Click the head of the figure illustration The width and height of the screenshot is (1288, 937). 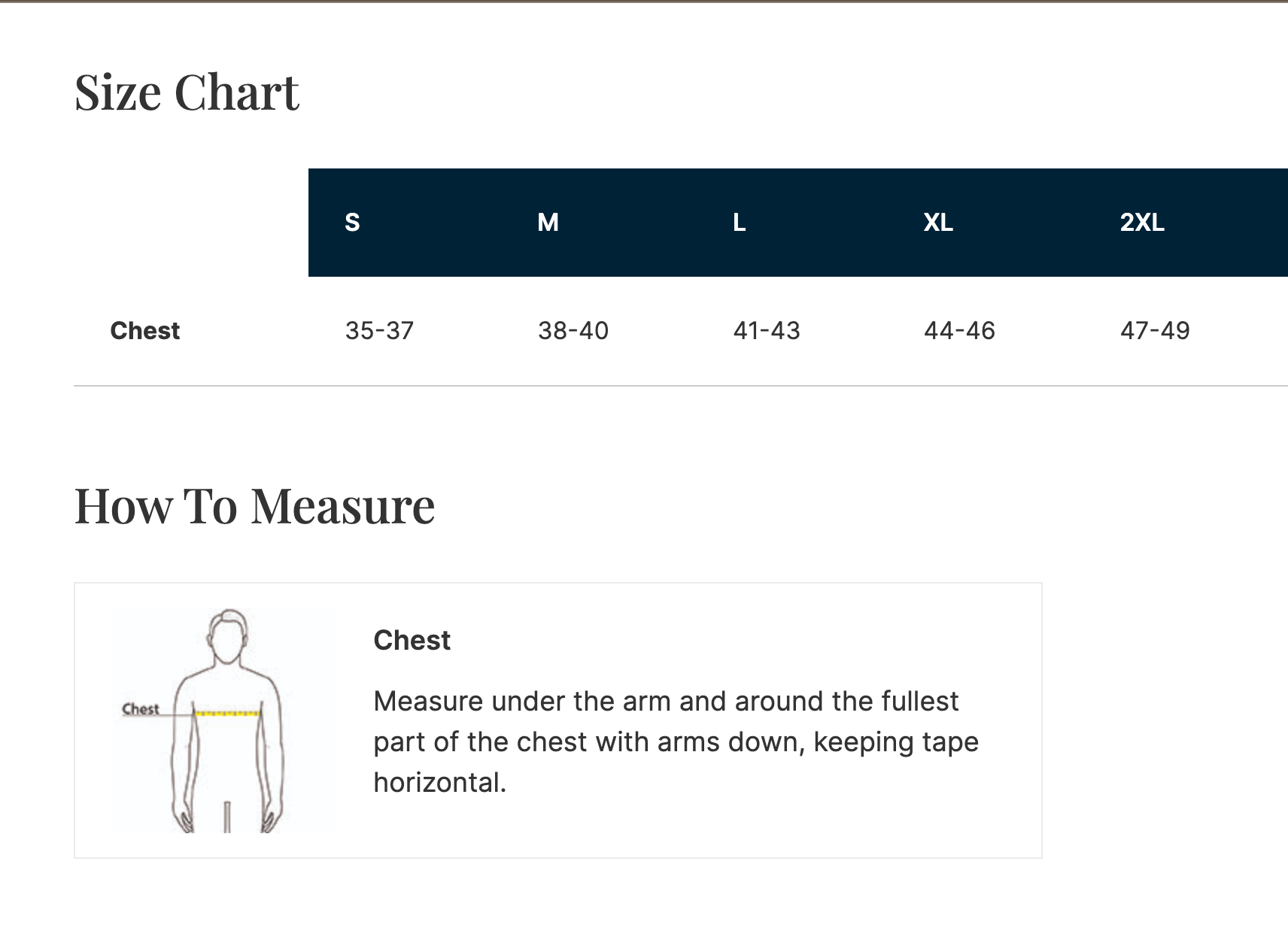(228, 637)
